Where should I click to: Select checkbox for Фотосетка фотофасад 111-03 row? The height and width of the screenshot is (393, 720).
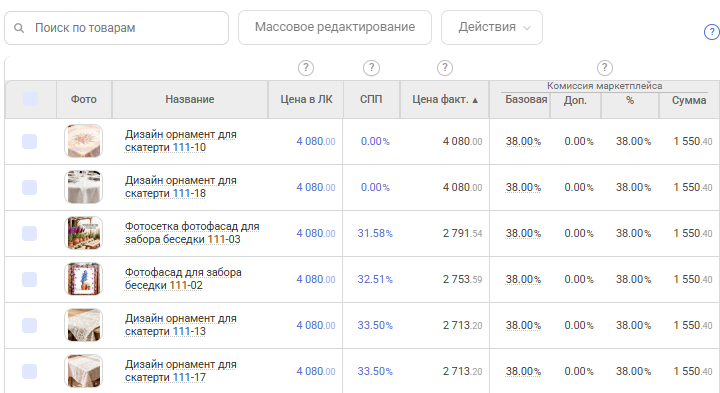pos(29,233)
